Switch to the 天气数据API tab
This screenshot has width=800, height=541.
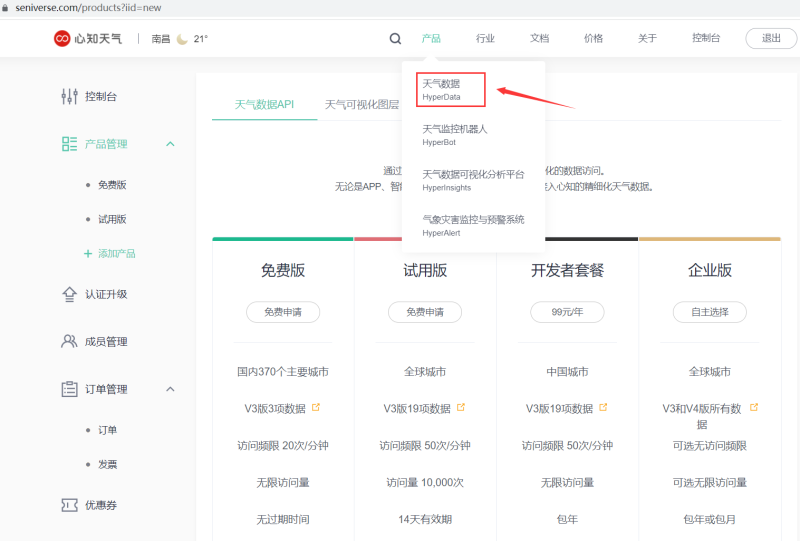264,104
